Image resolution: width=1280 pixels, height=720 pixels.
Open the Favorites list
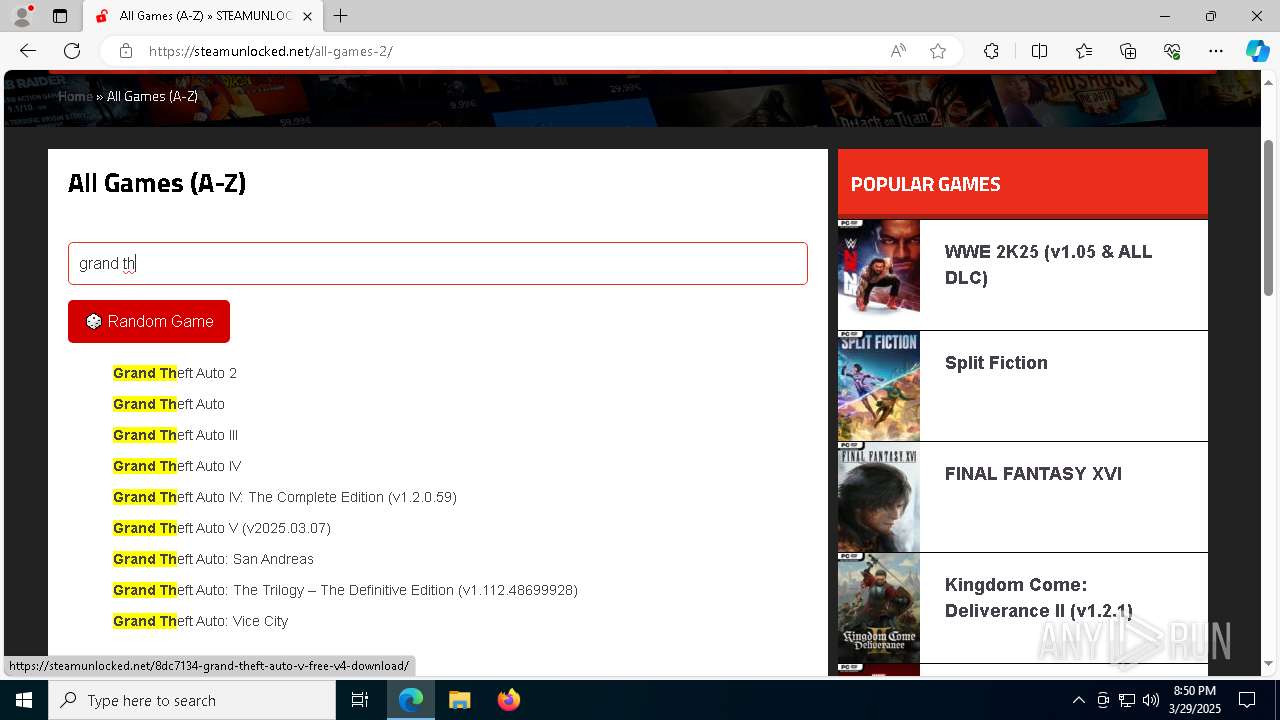1084,51
